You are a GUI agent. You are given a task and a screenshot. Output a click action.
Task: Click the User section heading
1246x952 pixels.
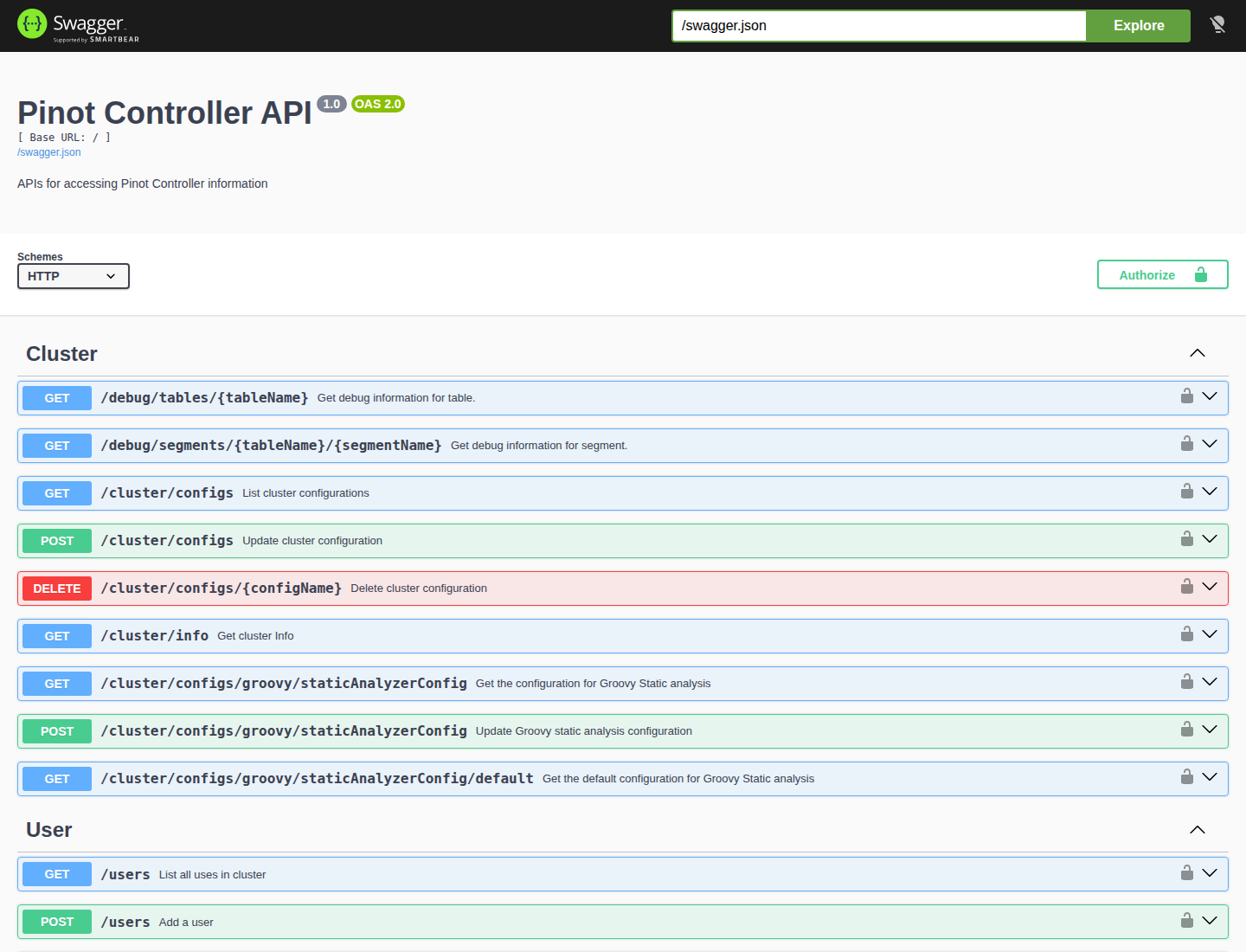pyautogui.click(x=49, y=830)
